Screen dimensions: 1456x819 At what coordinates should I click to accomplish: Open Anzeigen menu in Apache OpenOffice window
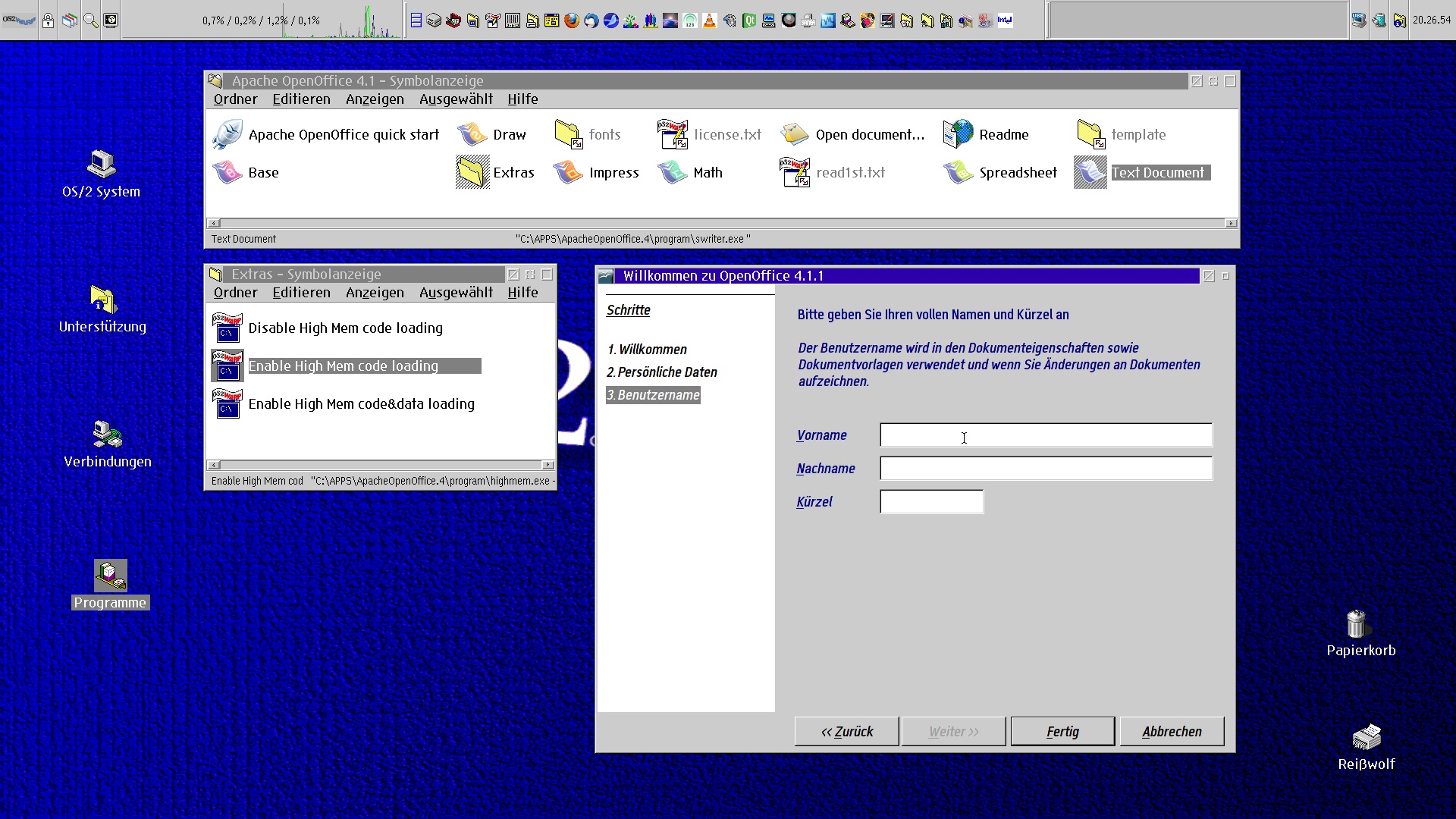click(375, 99)
